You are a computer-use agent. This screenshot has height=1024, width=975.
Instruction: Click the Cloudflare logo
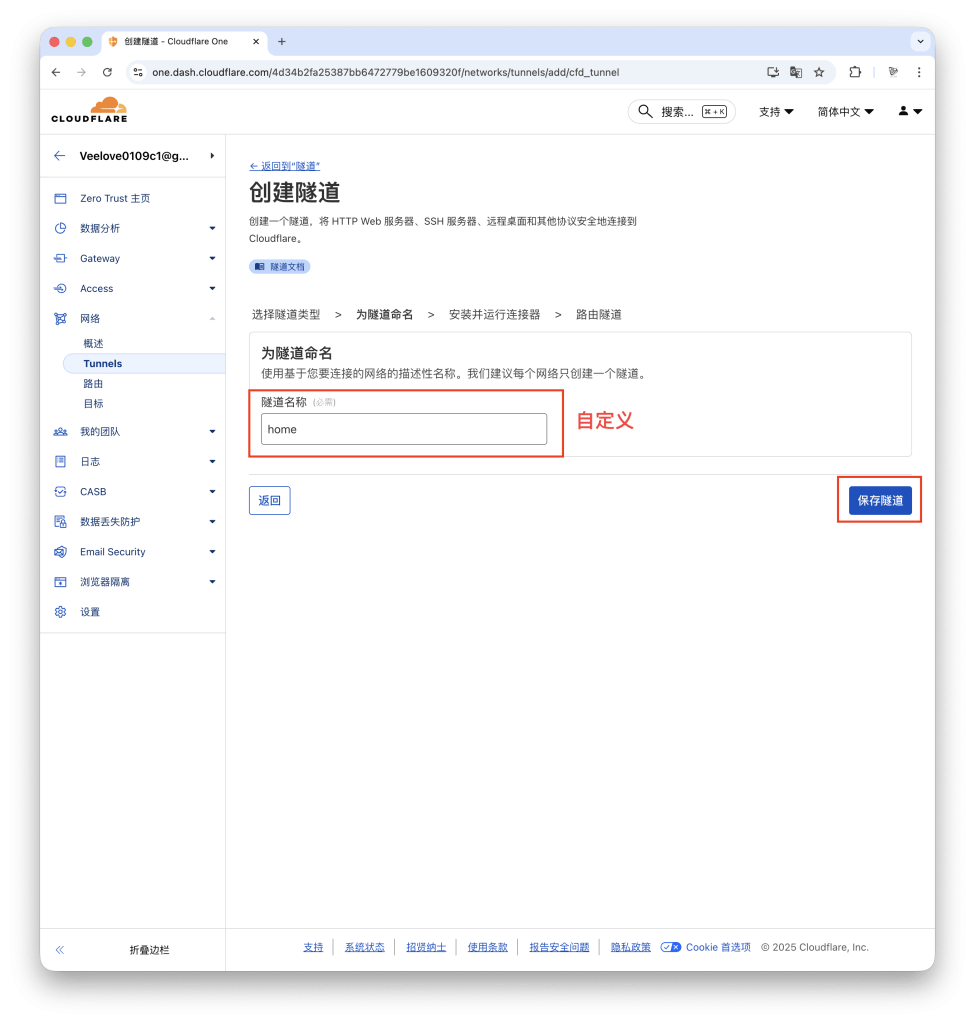click(x=89, y=110)
